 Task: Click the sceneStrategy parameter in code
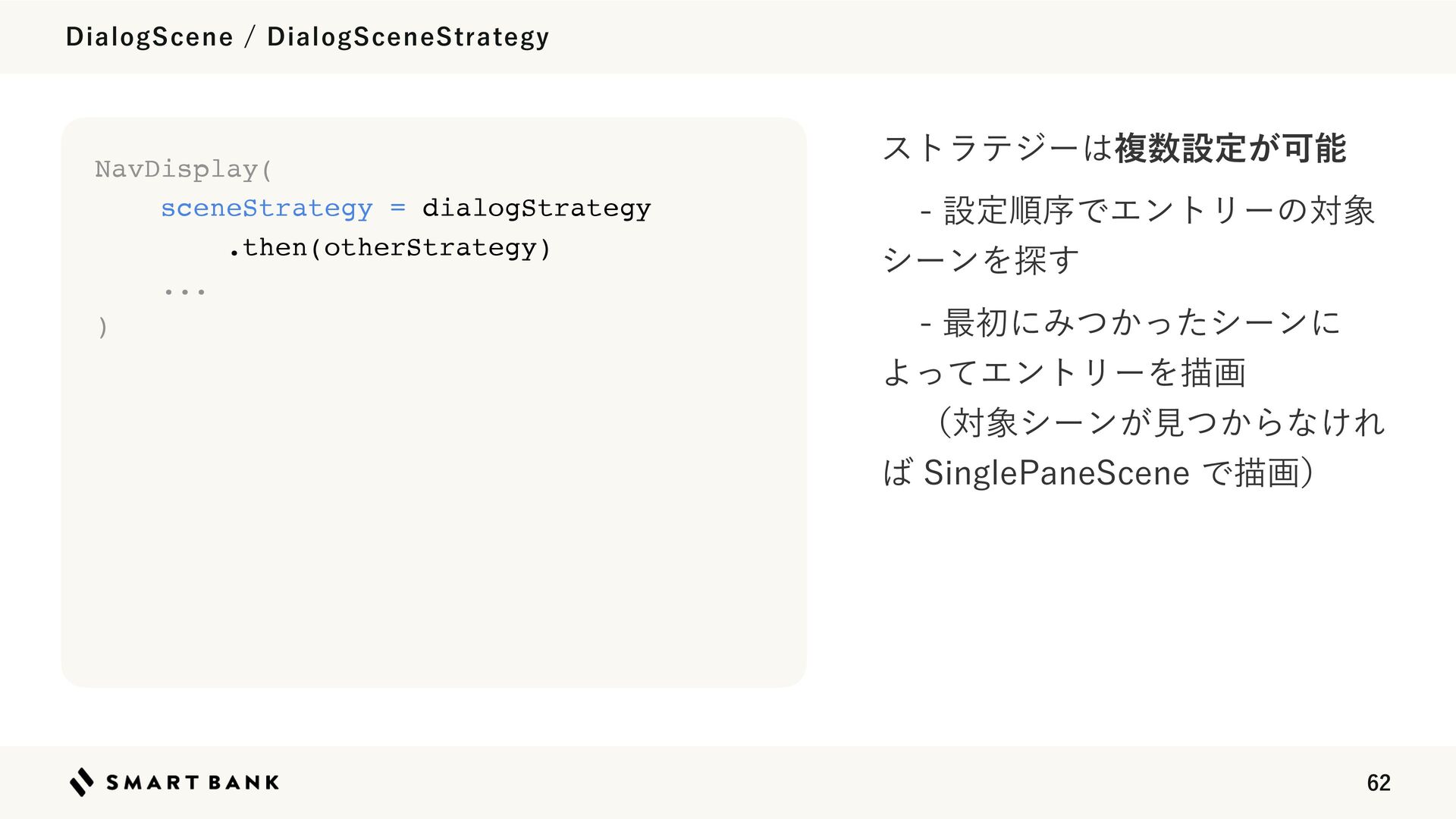267,209
